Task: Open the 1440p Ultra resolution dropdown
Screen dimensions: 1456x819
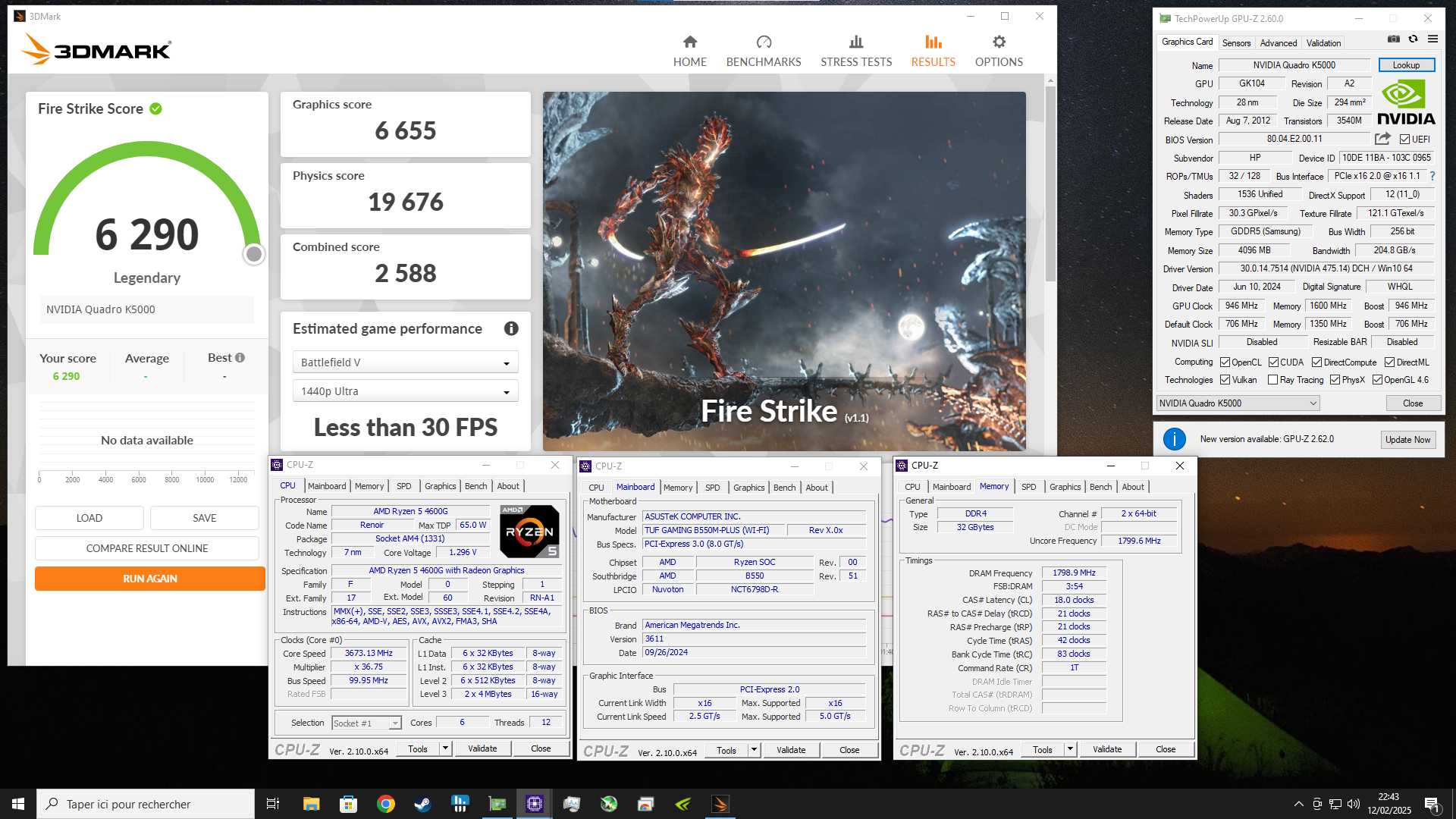Action: (x=406, y=391)
